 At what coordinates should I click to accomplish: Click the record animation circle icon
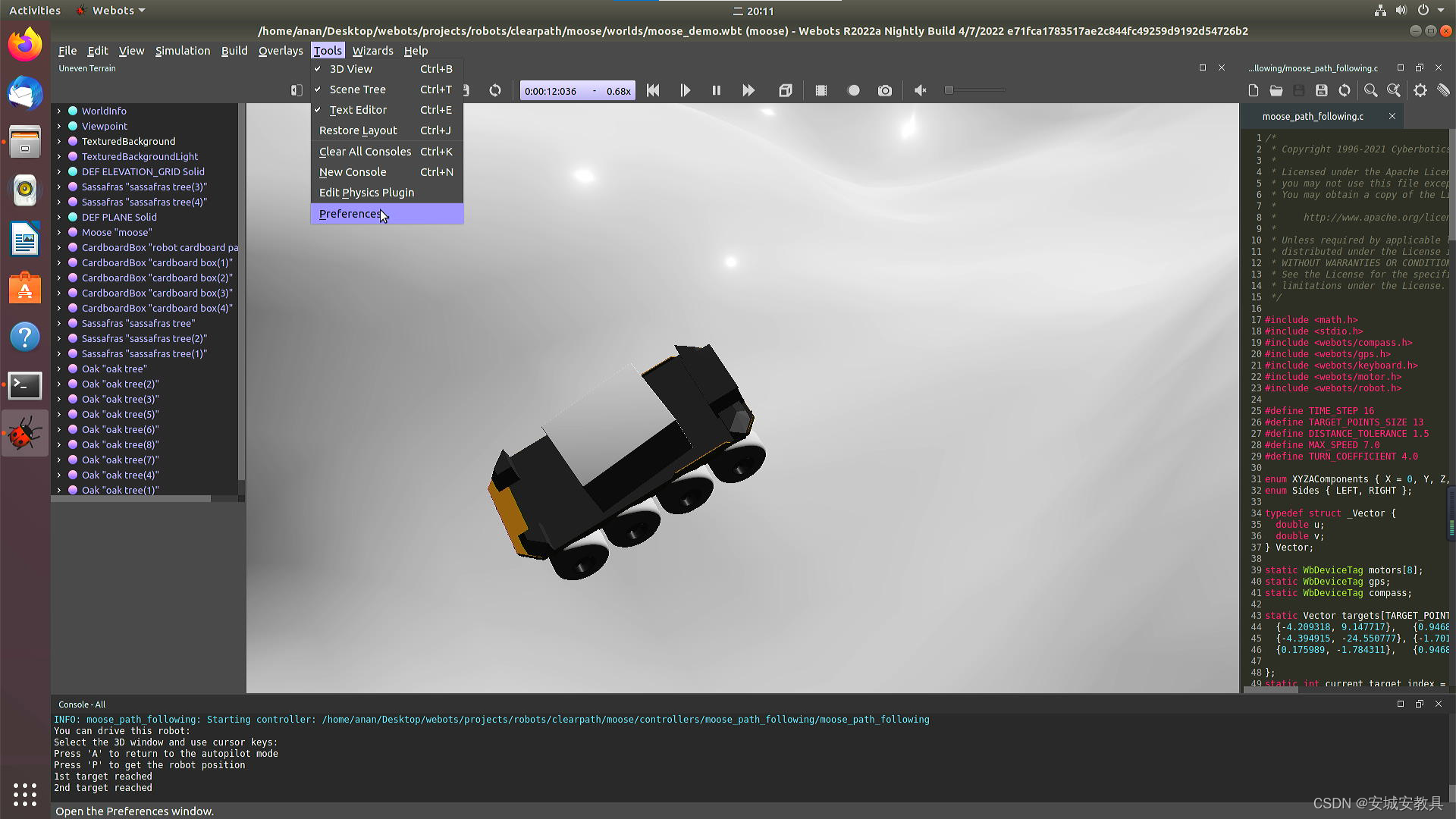tap(854, 90)
